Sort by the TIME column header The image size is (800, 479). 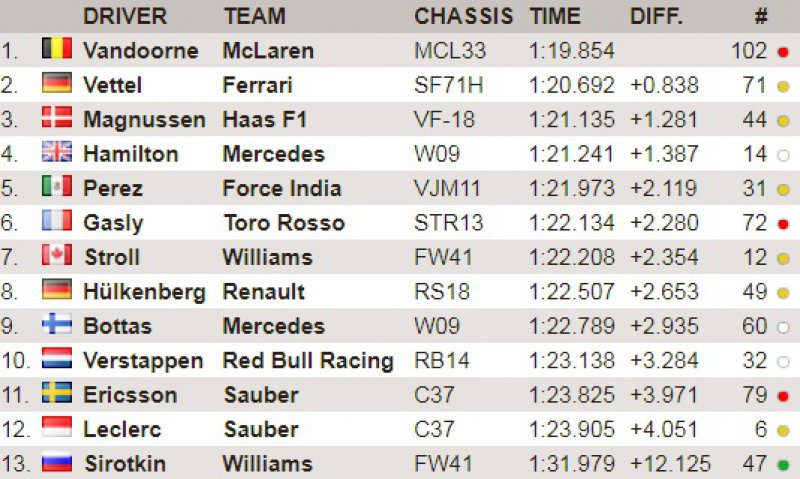tap(554, 16)
